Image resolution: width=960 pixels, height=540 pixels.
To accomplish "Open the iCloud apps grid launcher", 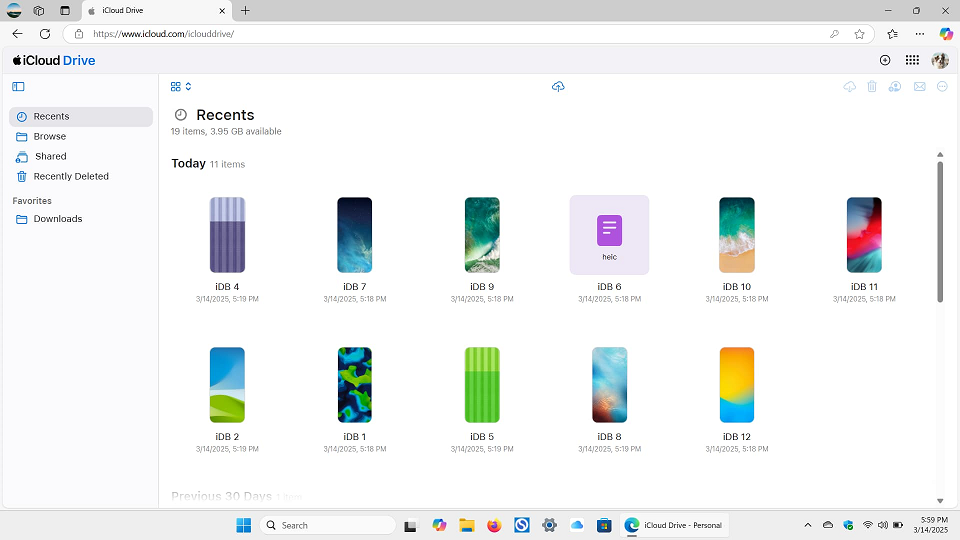I will click(912, 60).
